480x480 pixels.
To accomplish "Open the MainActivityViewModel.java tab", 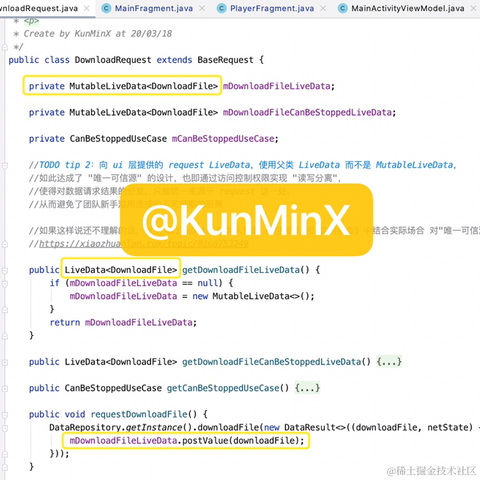I will tap(408, 8).
